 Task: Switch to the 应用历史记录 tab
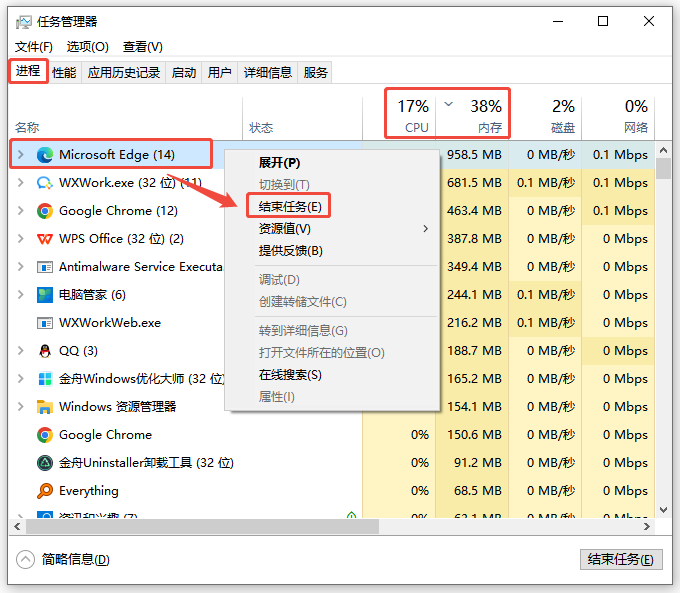point(124,72)
